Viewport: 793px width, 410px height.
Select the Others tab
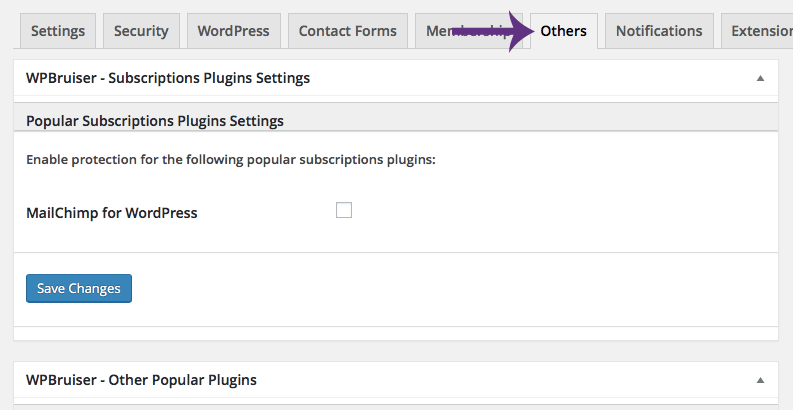563,31
